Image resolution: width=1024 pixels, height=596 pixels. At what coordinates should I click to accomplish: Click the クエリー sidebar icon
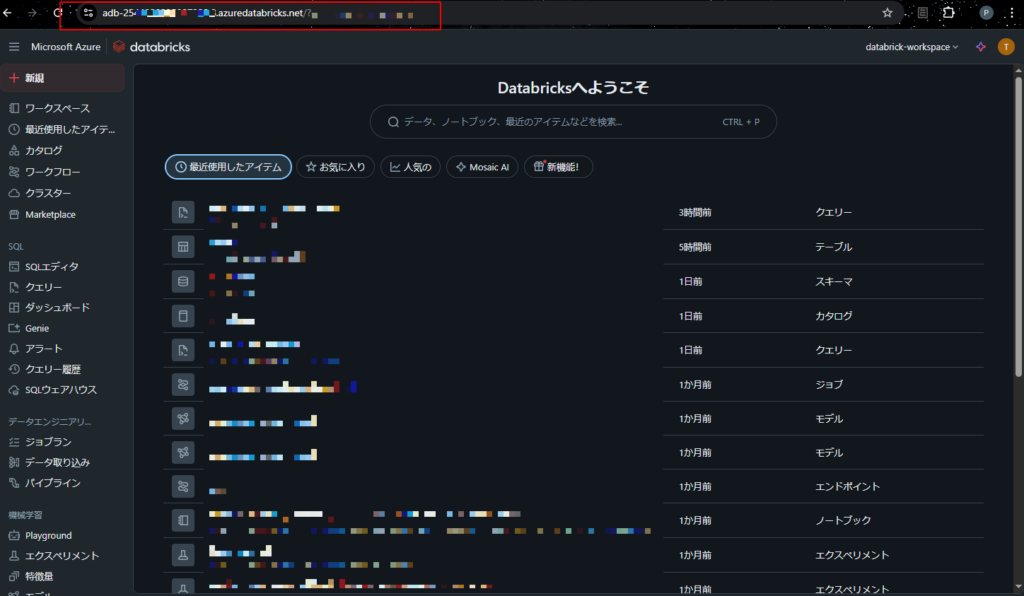(x=14, y=287)
